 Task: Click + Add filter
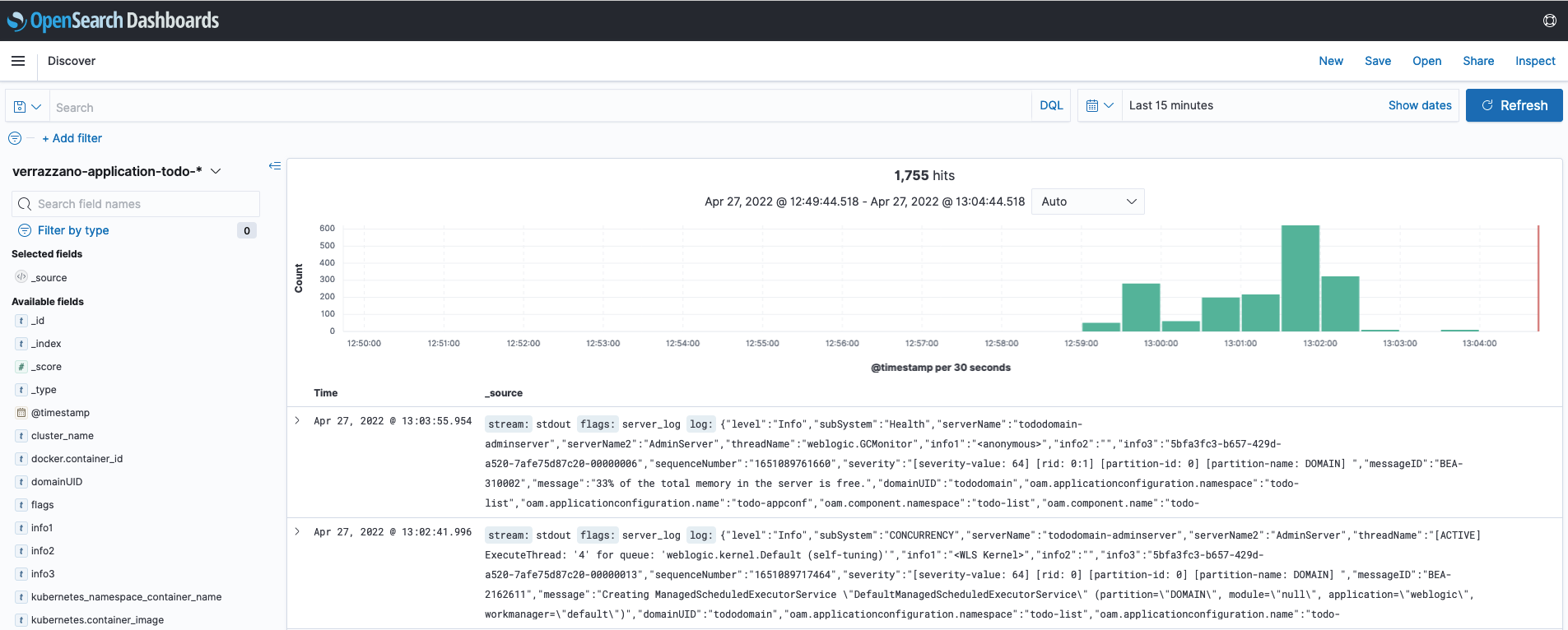tap(72, 138)
